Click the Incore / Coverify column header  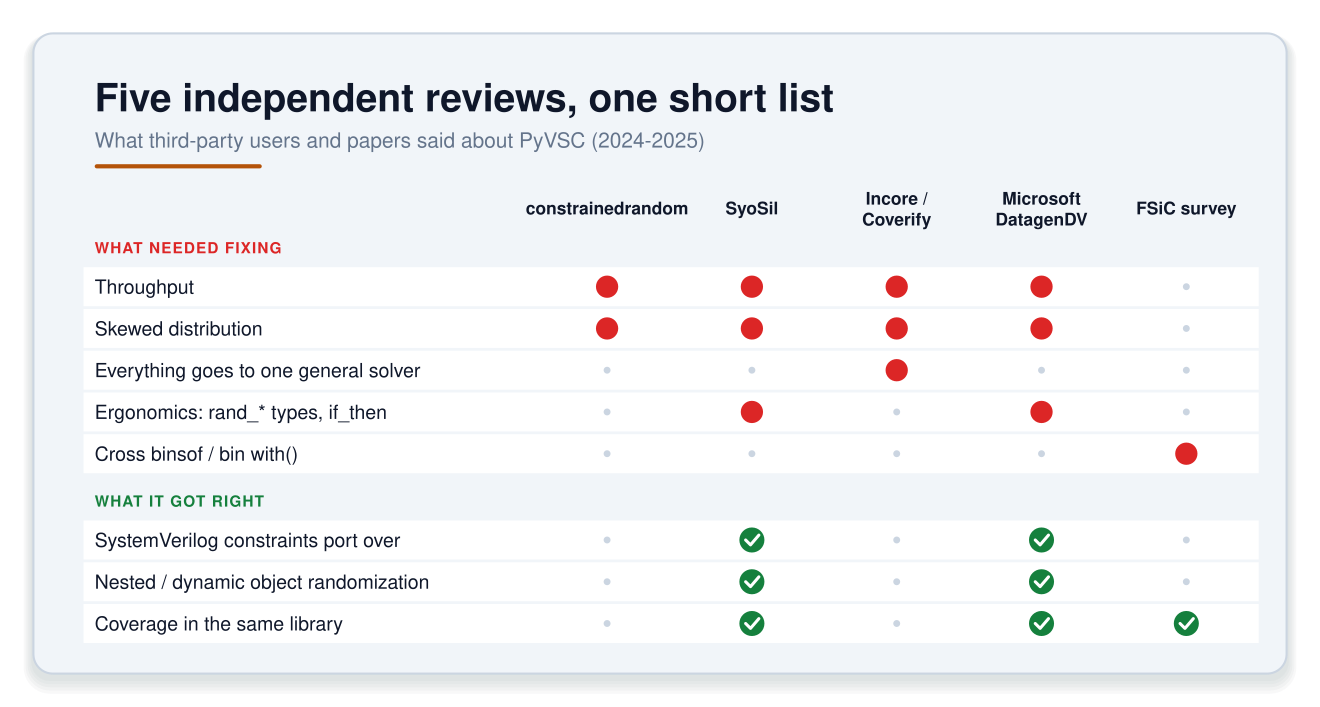pyautogui.click(x=897, y=209)
